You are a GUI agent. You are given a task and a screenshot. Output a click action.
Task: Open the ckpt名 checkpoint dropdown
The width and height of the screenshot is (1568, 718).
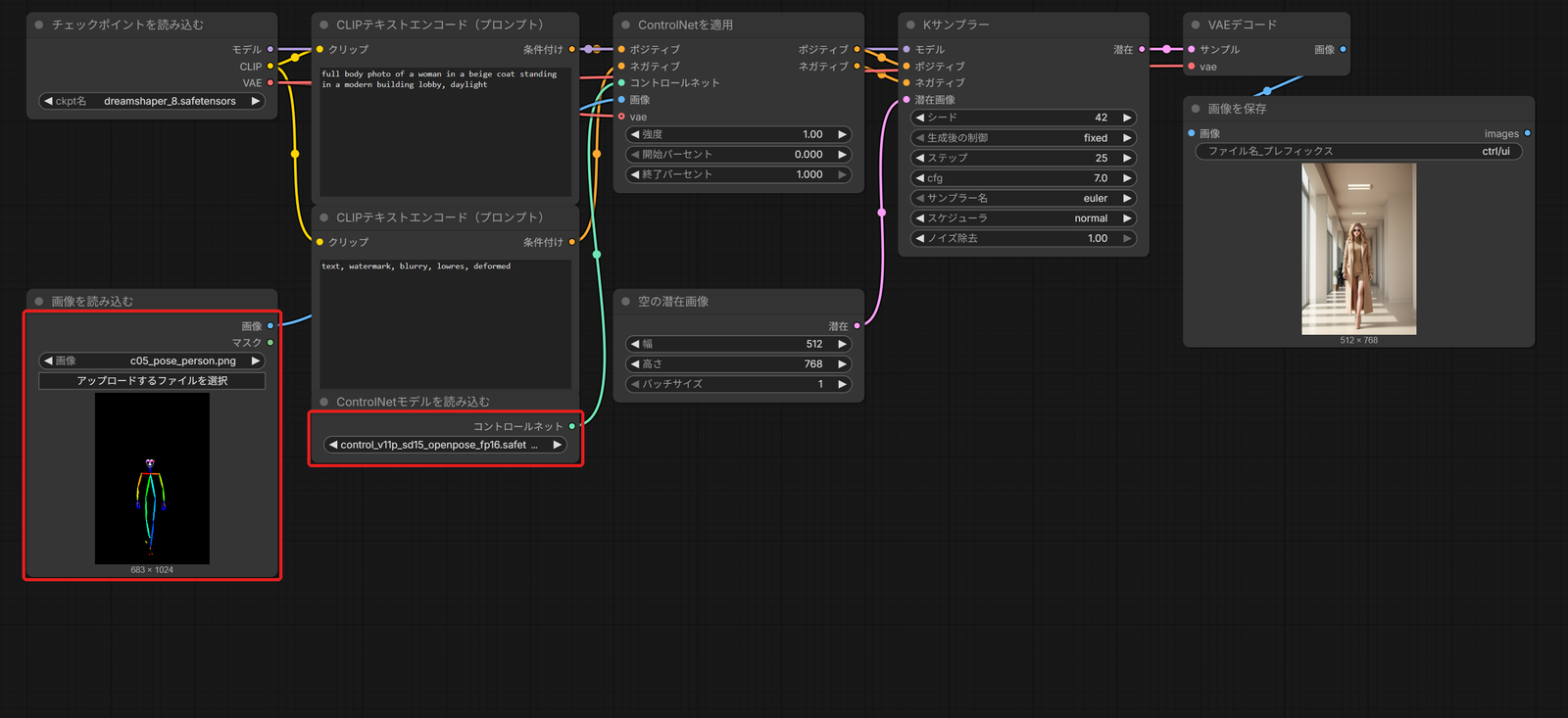152,101
